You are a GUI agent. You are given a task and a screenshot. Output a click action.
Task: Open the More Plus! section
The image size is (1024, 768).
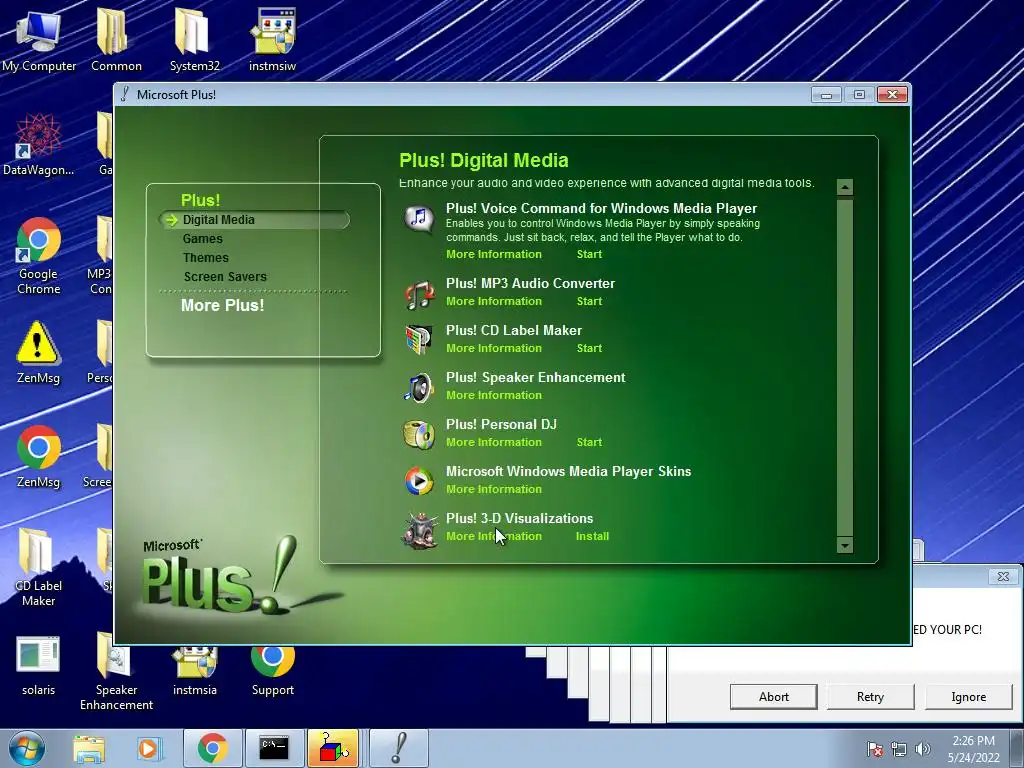pyautogui.click(x=223, y=305)
